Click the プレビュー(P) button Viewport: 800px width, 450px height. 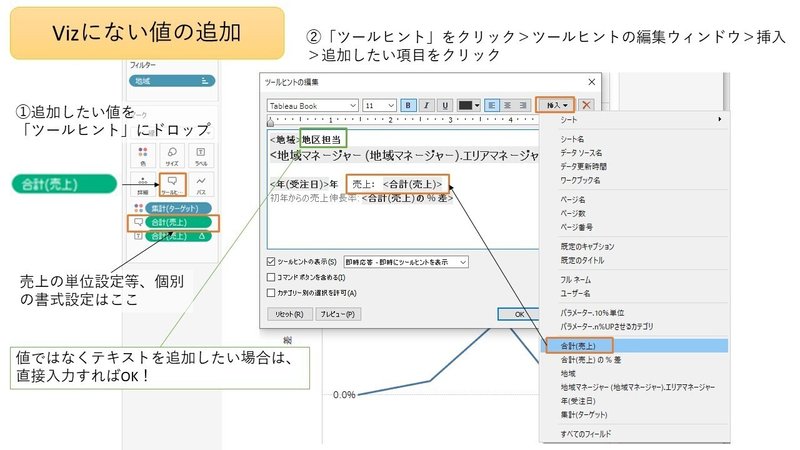coord(338,314)
